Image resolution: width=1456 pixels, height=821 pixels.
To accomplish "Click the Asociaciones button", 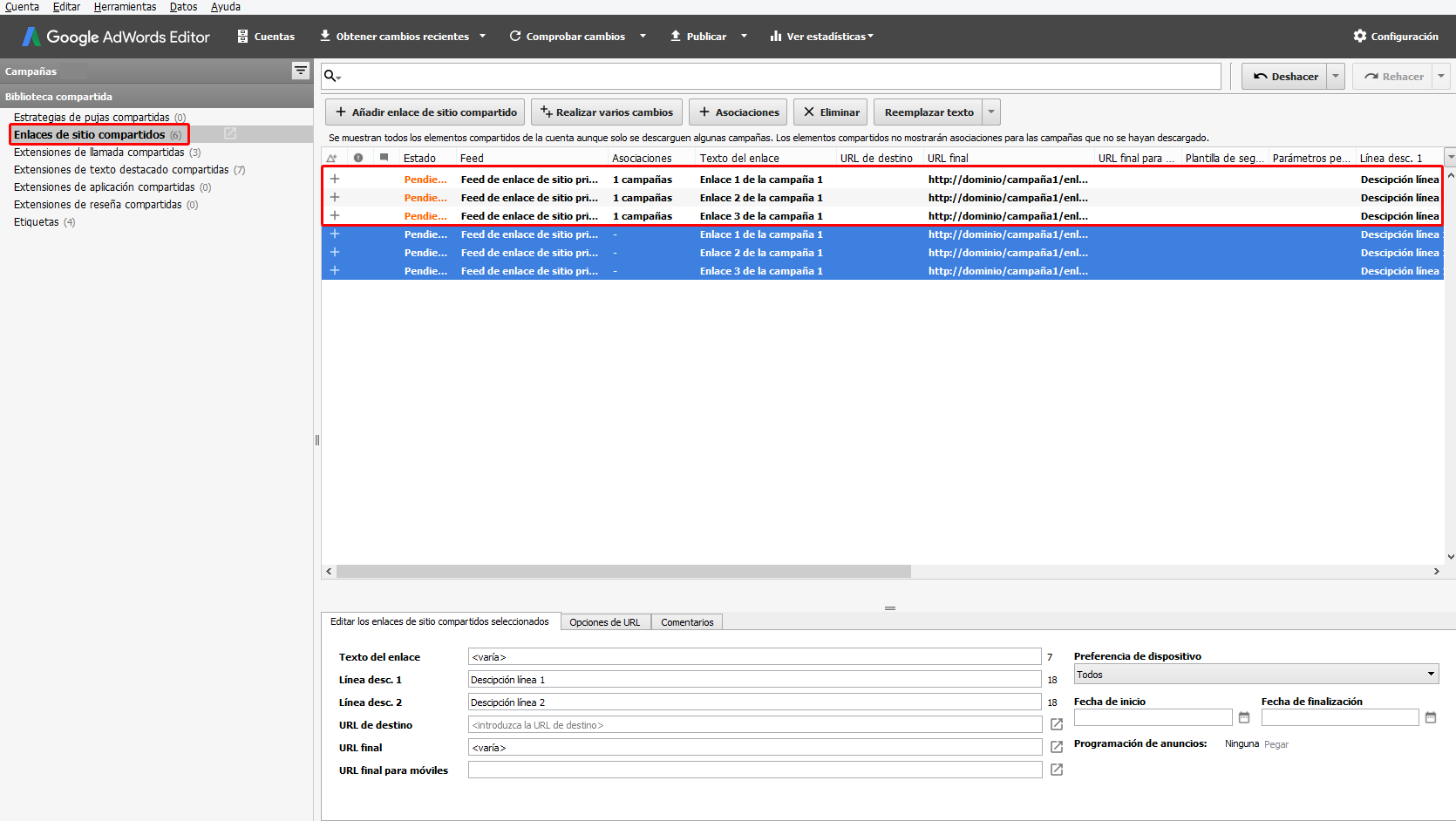I will point(738,112).
